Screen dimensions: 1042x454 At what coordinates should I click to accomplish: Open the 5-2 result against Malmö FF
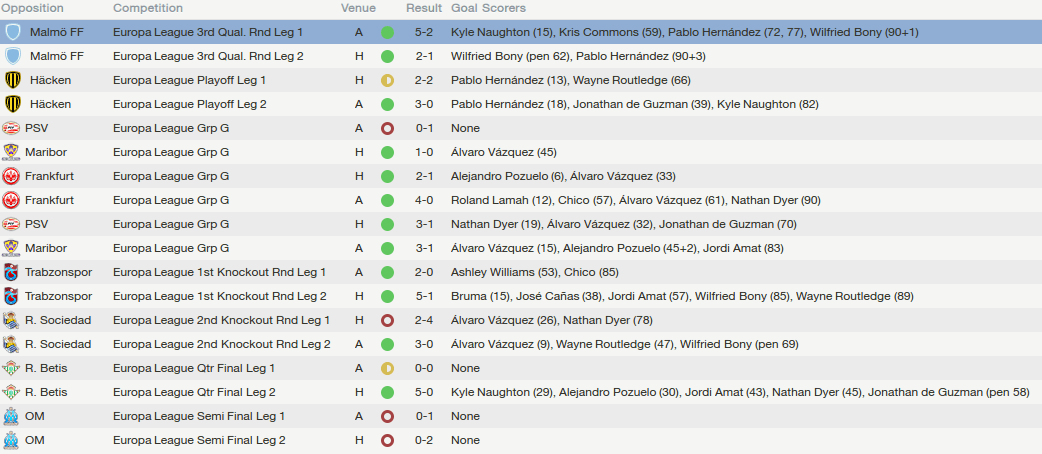coord(425,32)
